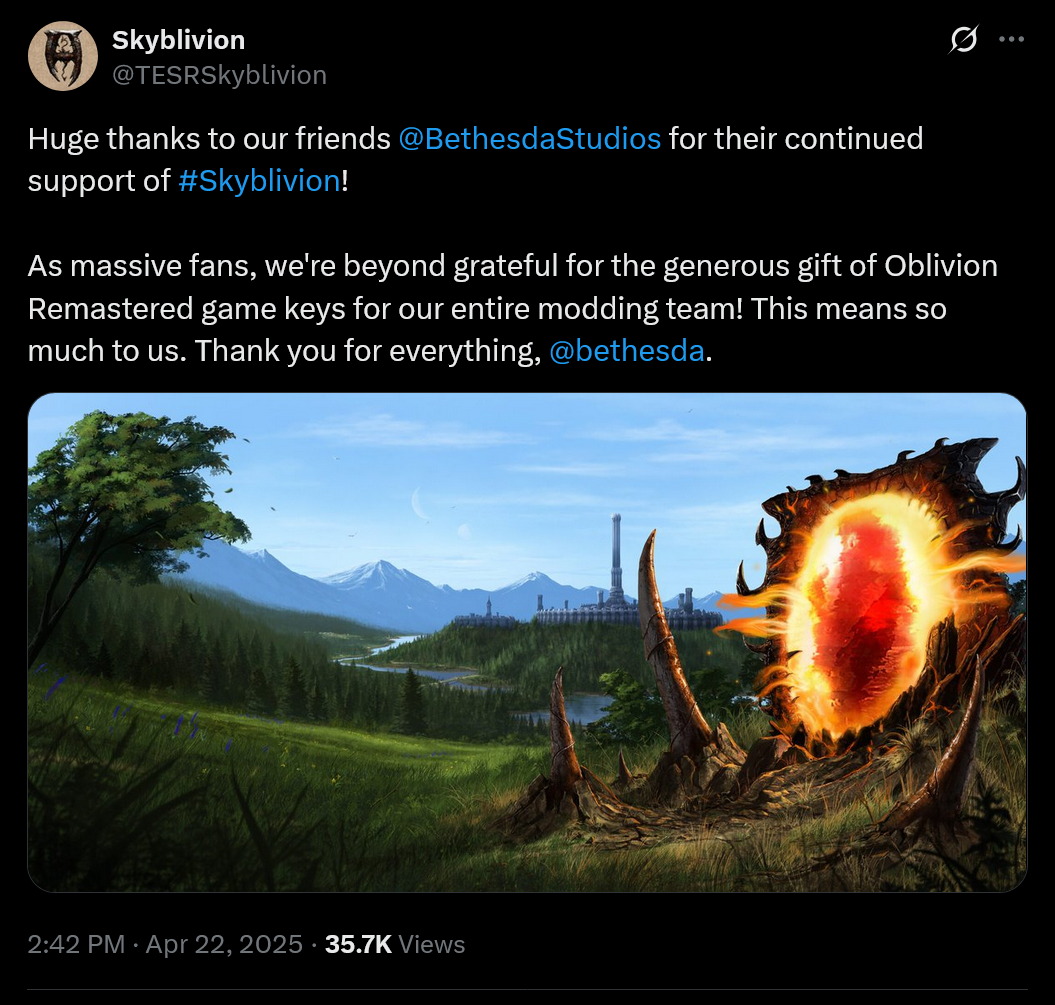Click the Skyblivion profile avatar
The width and height of the screenshot is (1055, 1005).
pyautogui.click(x=62, y=55)
